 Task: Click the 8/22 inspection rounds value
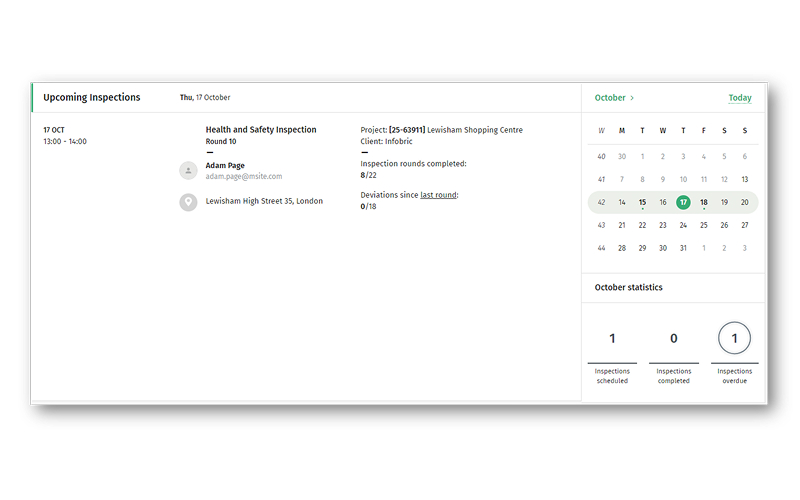point(368,175)
